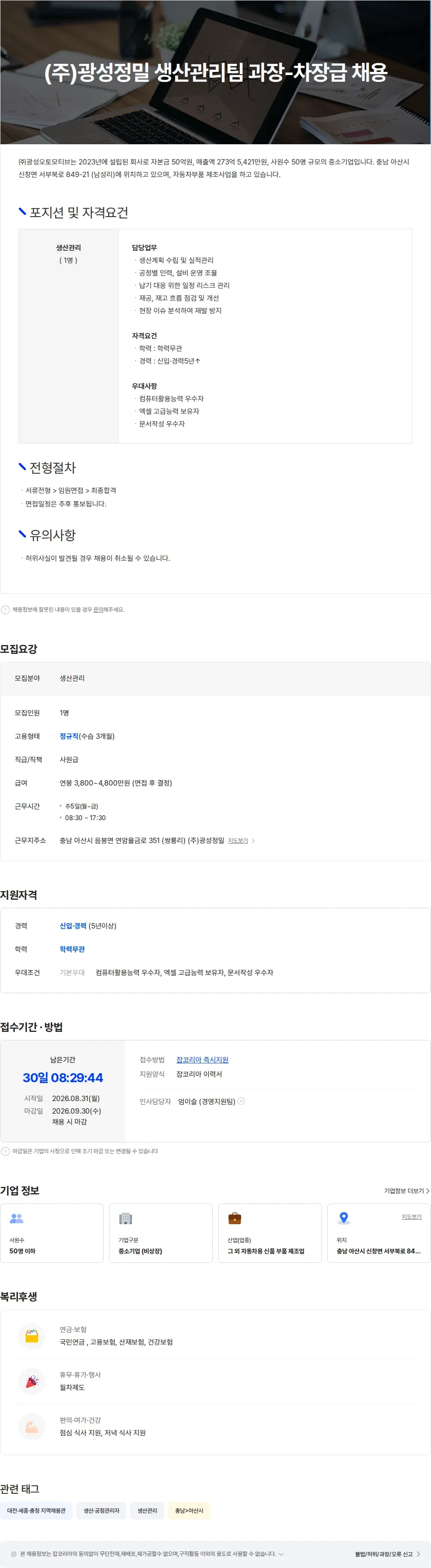Select the 사원수 50명 이하 card
Image resolution: width=431 pixels, height=1568 pixels.
pos(52,1233)
